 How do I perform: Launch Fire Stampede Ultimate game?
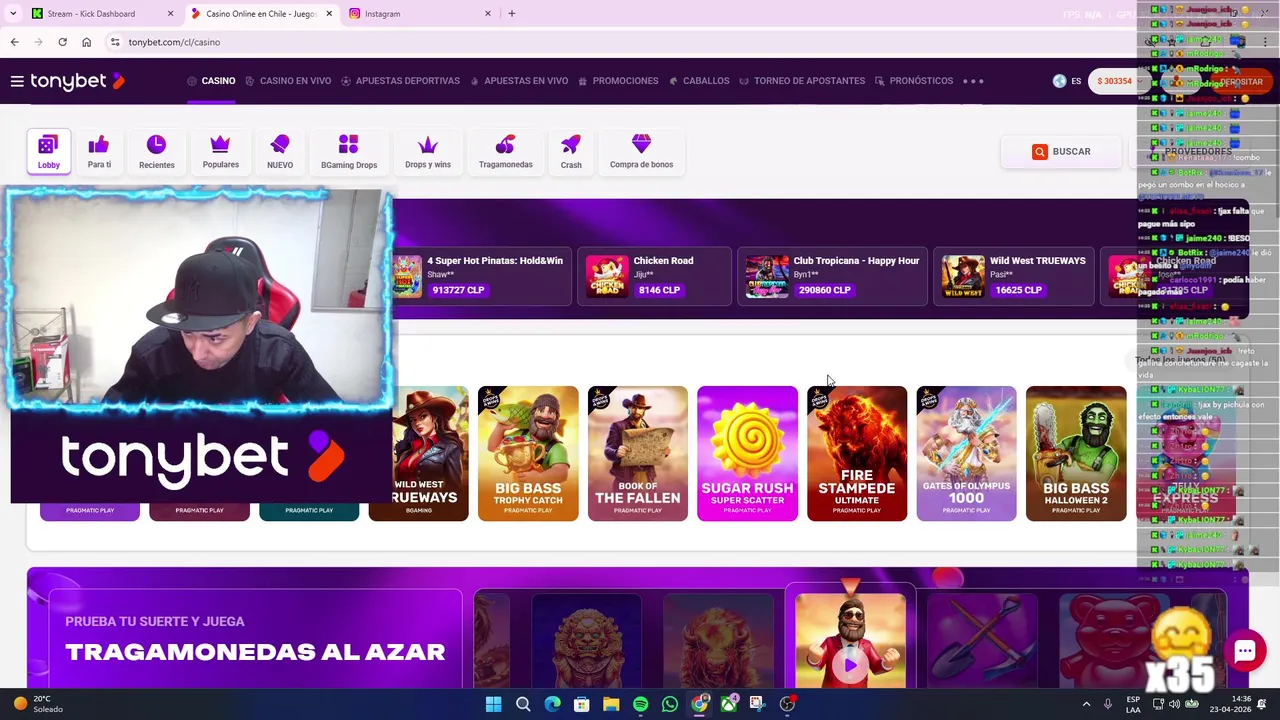point(857,453)
